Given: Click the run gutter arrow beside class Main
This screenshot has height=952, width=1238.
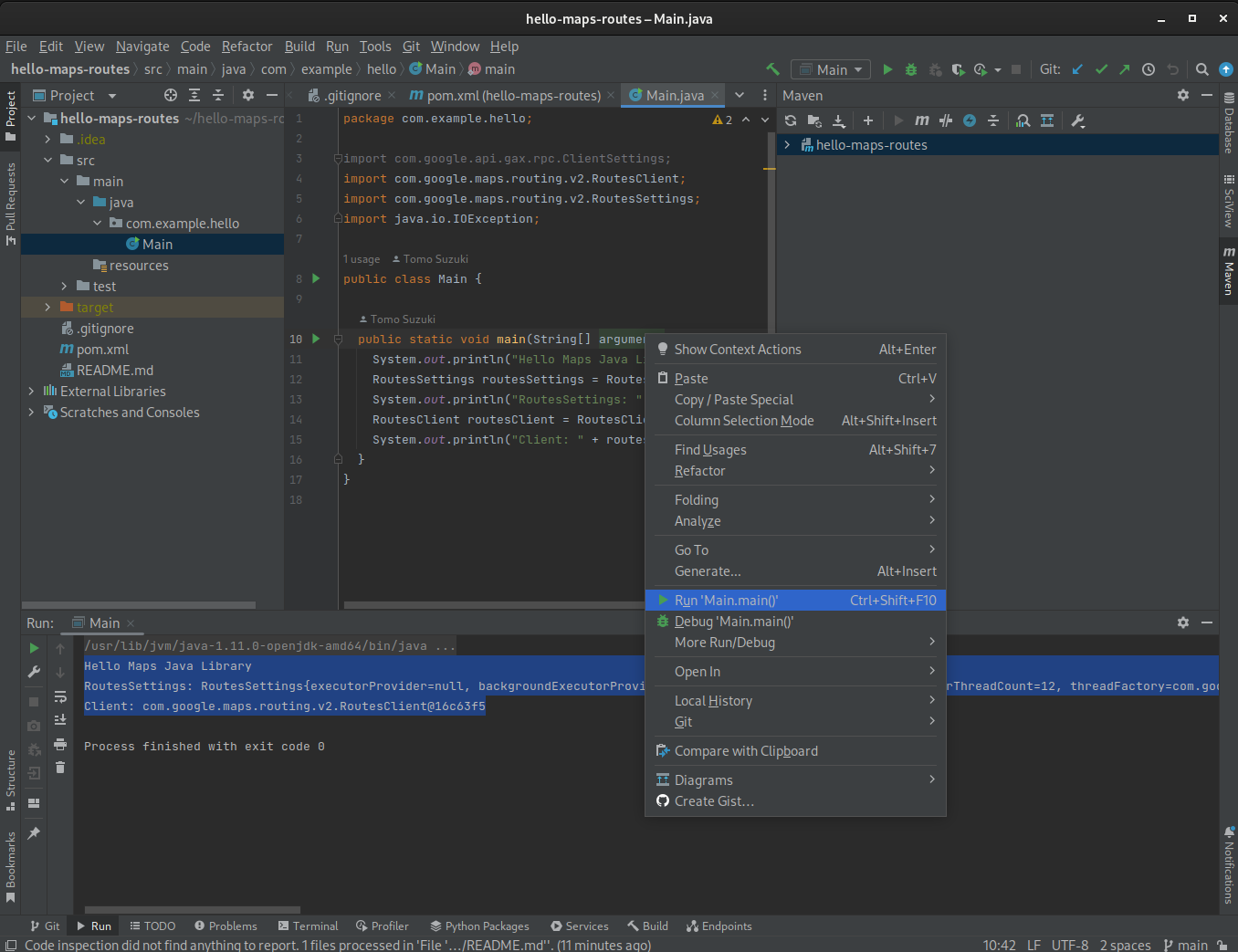Looking at the screenshot, I should [316, 278].
